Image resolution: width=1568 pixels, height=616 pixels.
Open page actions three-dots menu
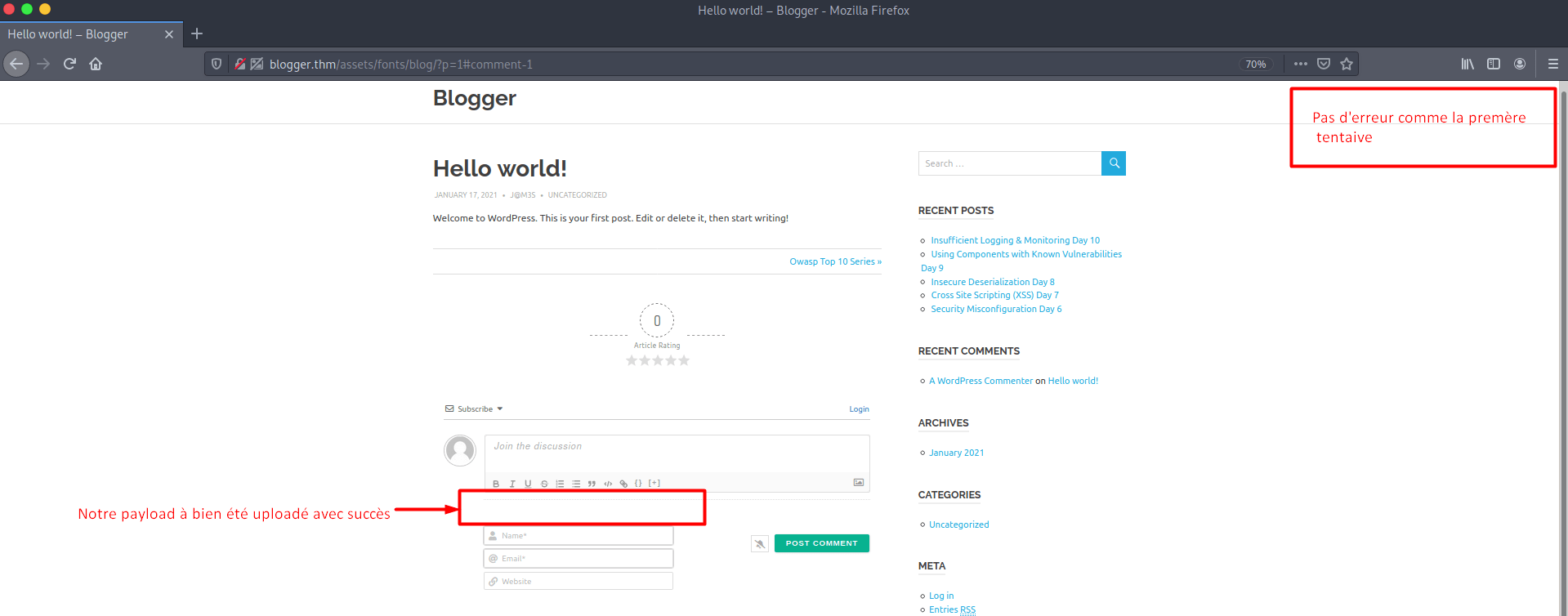point(1301,64)
